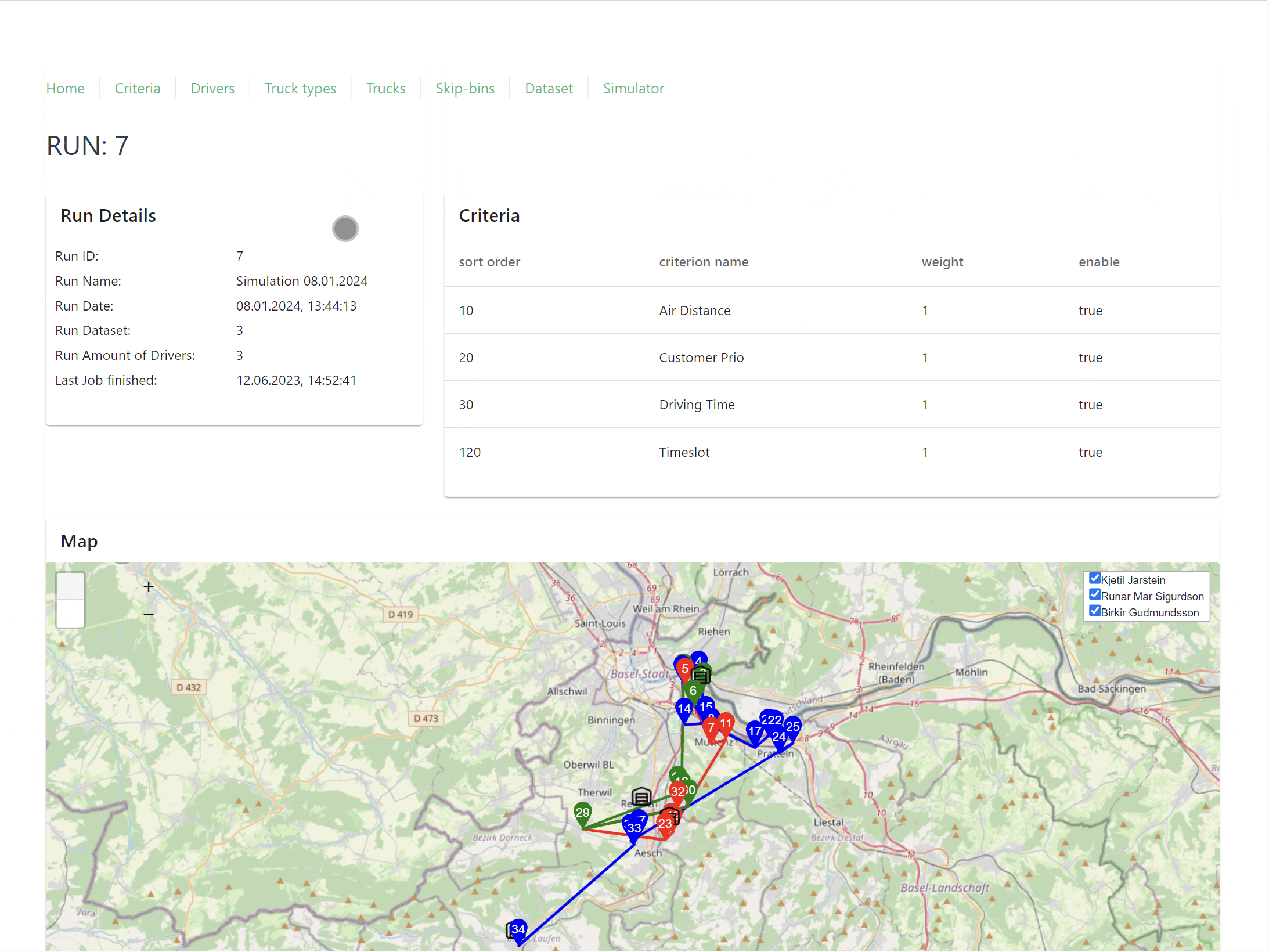Go to the Skip-bins page

pyautogui.click(x=464, y=88)
